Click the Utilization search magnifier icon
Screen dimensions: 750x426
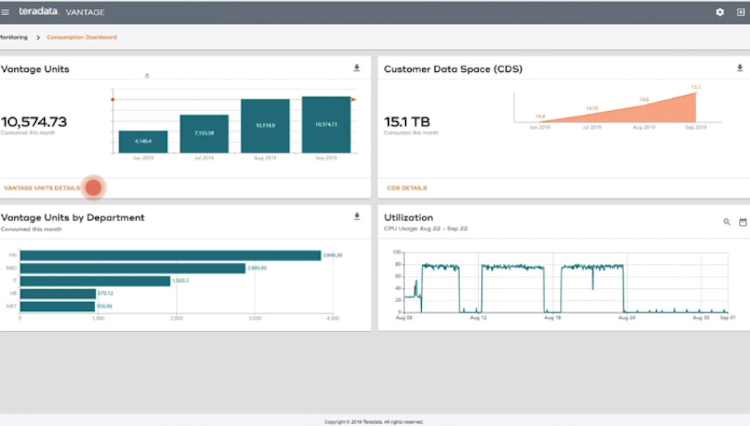727,222
